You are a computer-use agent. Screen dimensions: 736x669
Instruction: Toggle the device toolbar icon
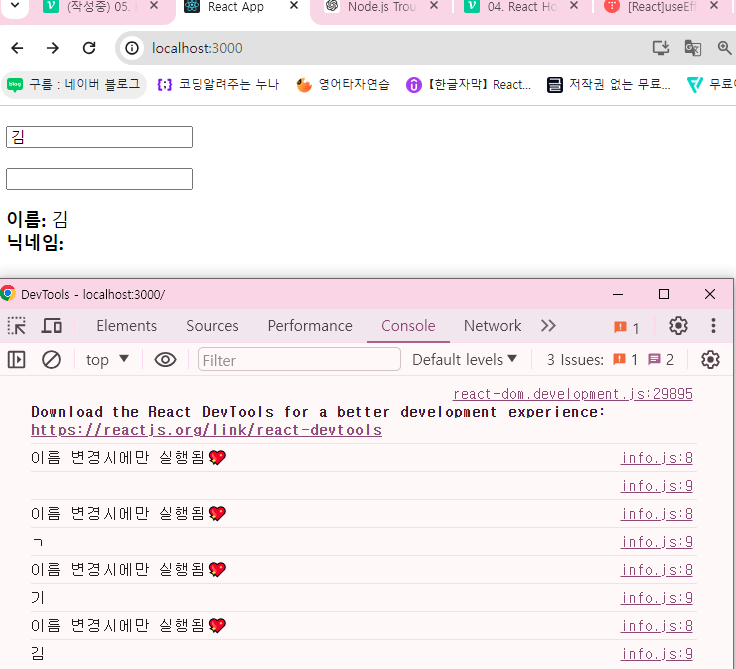click(52, 326)
